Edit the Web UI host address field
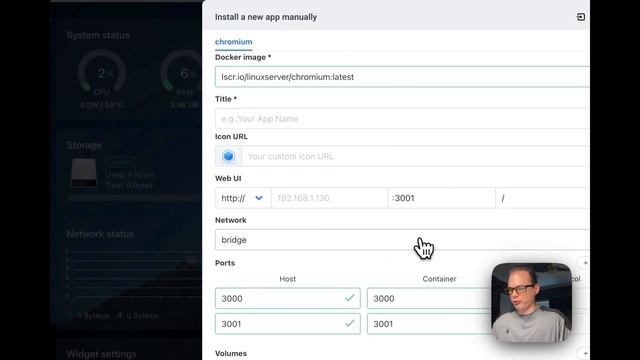Screen dimensions: 640x360 (329, 198)
